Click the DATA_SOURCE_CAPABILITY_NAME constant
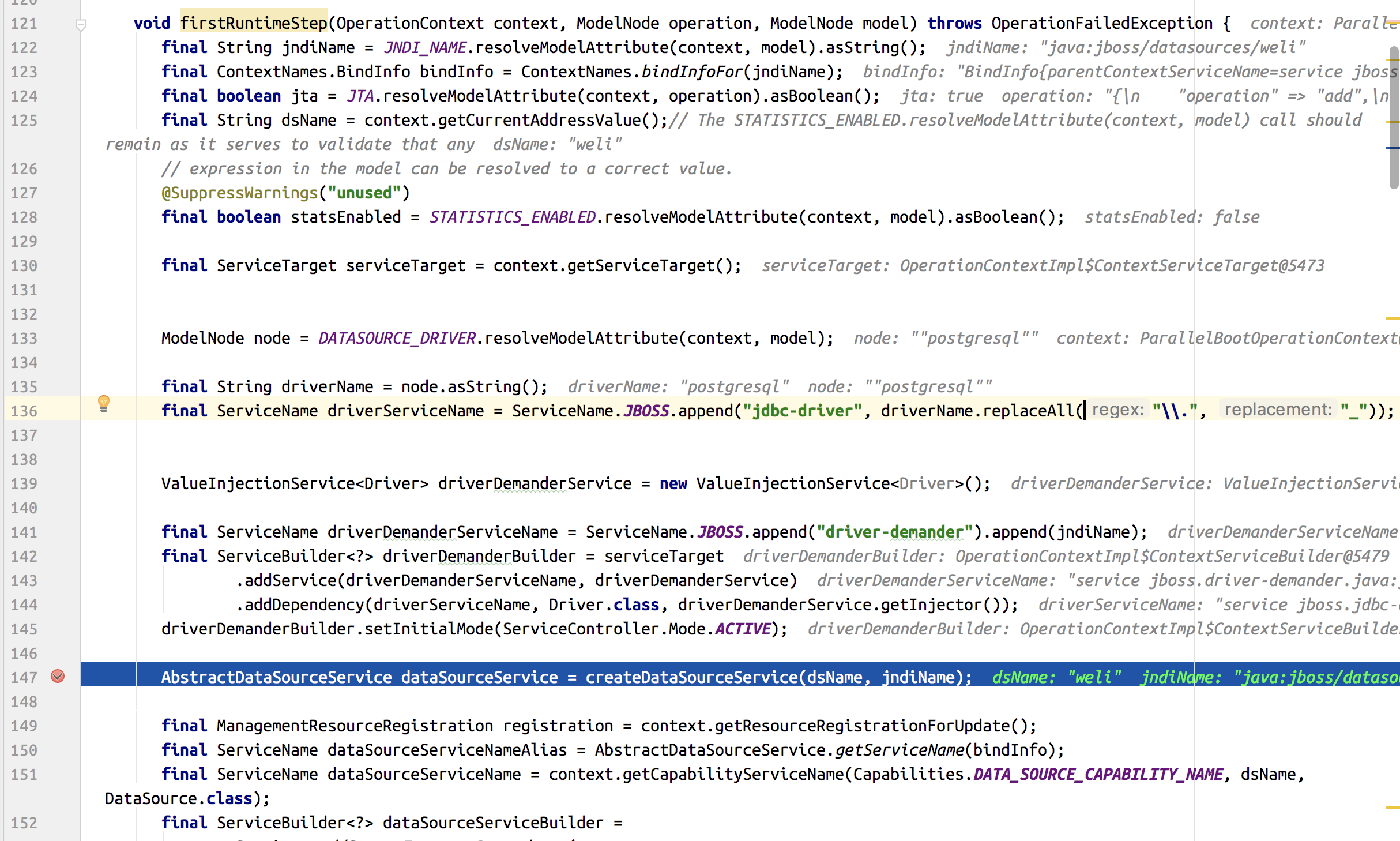Viewport: 1400px width, 841px height. point(1098,774)
